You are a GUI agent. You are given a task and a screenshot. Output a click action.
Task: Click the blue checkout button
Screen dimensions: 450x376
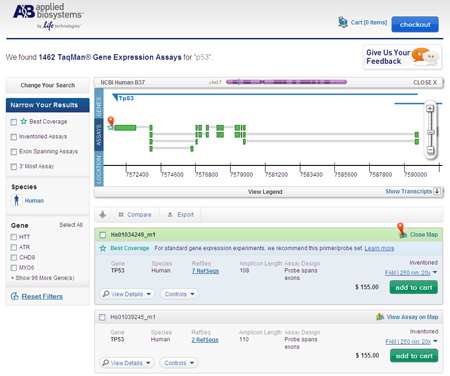click(x=415, y=24)
